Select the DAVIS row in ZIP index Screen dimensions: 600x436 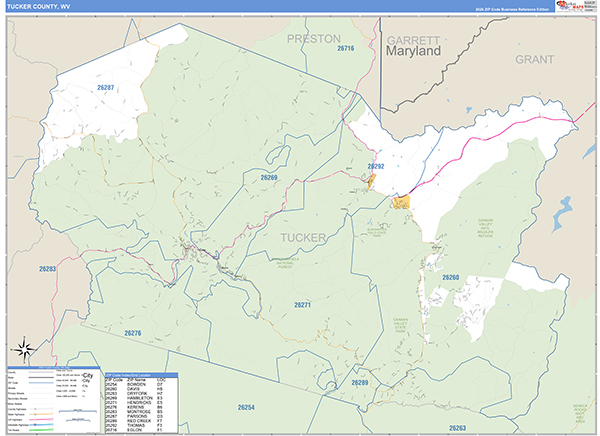pos(135,389)
